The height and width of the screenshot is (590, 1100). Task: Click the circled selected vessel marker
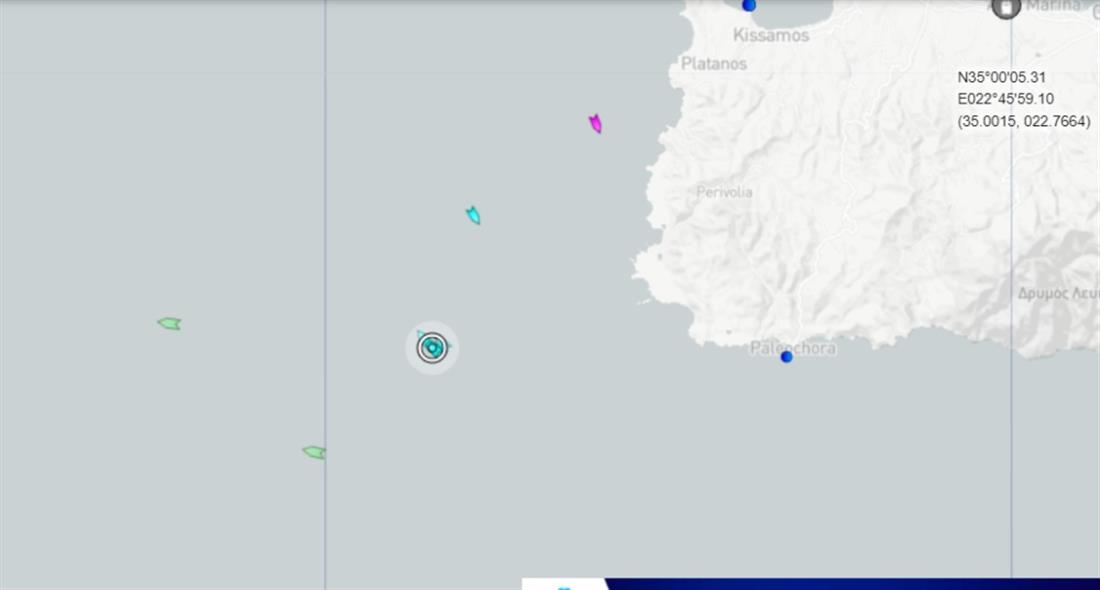[432, 347]
